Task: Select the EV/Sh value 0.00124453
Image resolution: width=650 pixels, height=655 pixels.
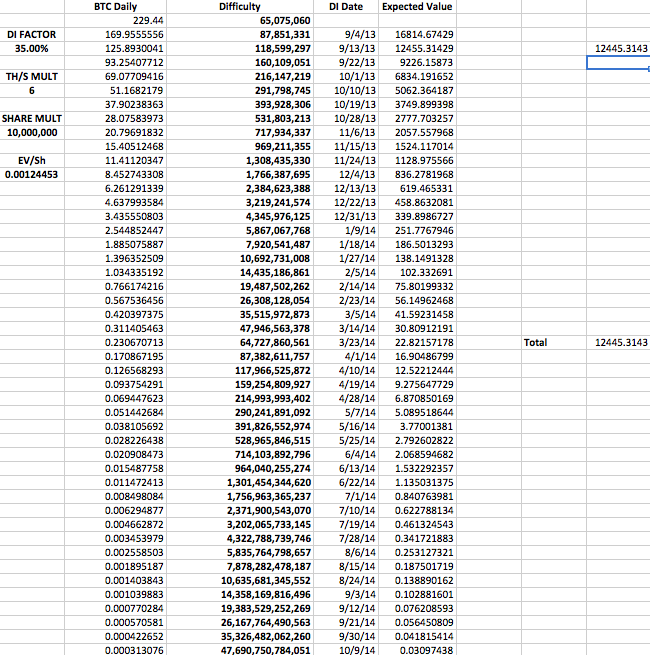Action: point(32,175)
